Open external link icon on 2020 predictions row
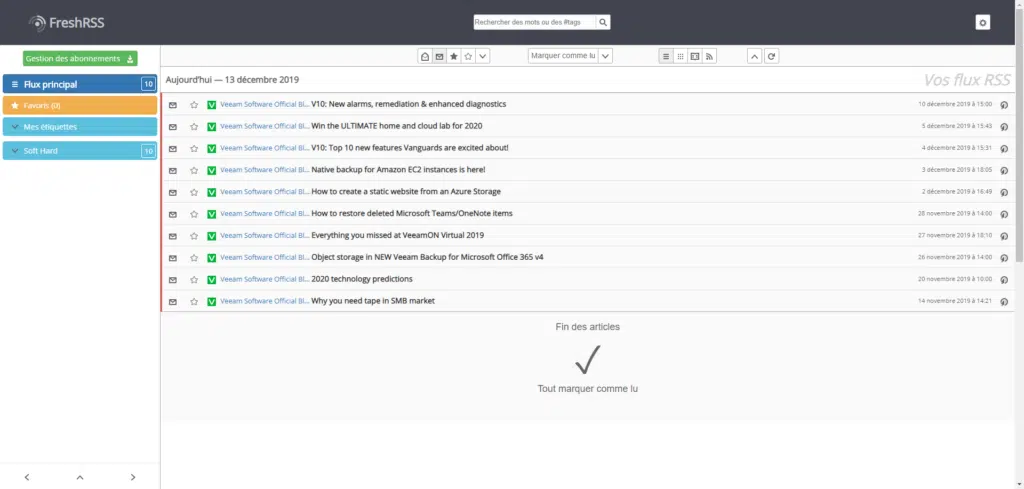 [x=1004, y=279]
